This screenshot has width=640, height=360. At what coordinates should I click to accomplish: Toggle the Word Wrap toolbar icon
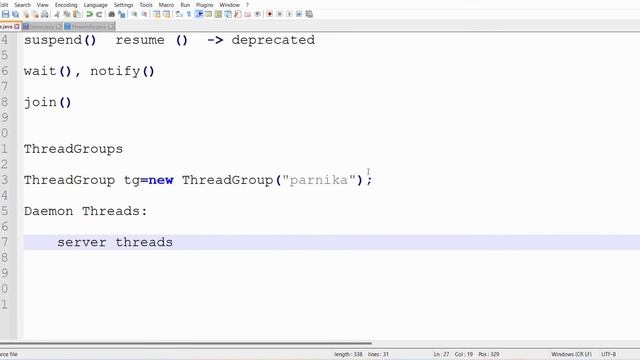[179, 14]
